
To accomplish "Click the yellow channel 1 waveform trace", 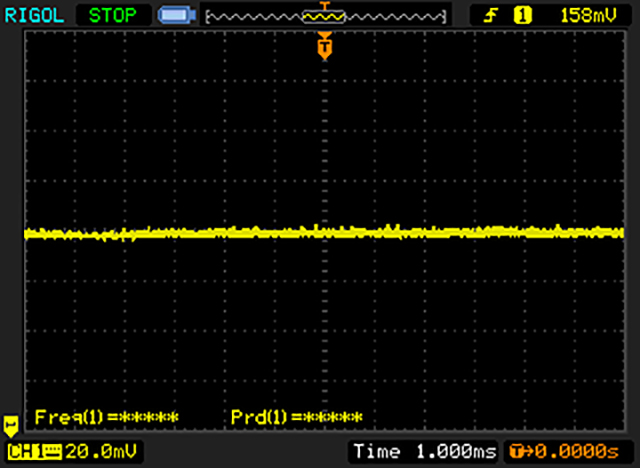I will (324, 233).
